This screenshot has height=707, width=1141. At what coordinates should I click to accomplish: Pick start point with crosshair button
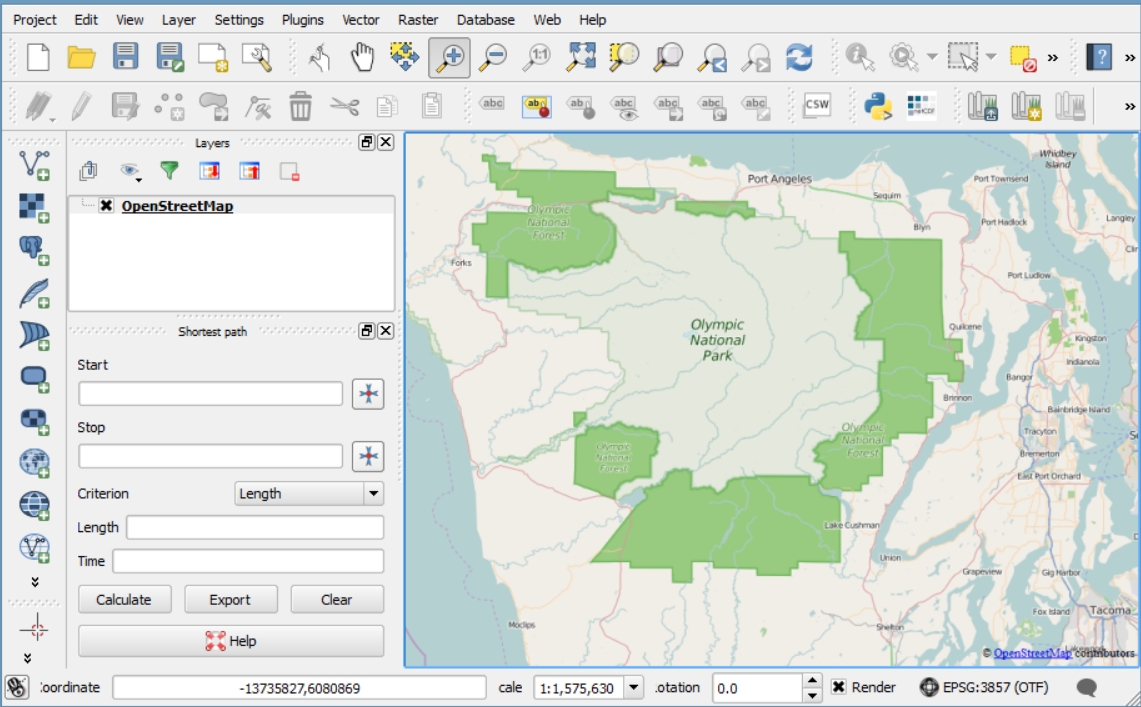pyautogui.click(x=368, y=394)
